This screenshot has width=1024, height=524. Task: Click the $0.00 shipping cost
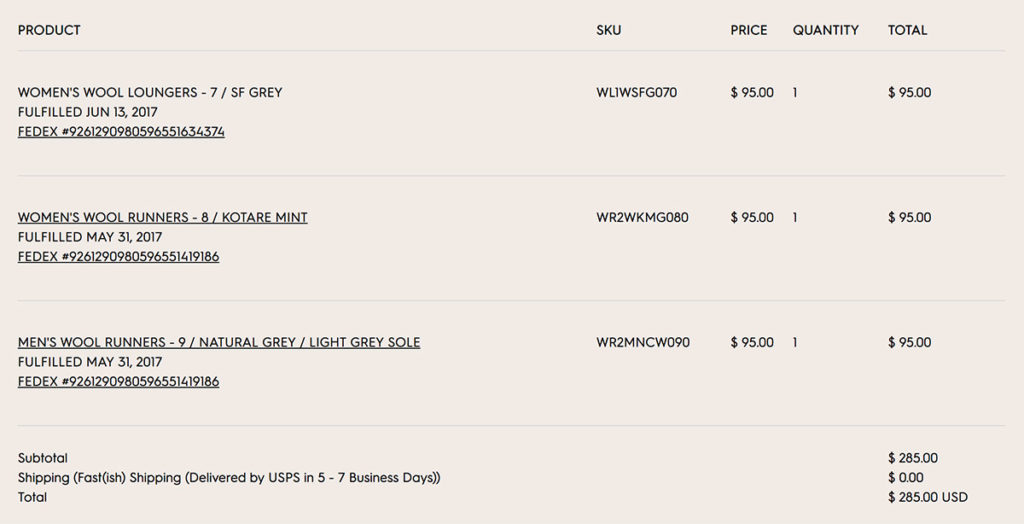tap(906, 478)
